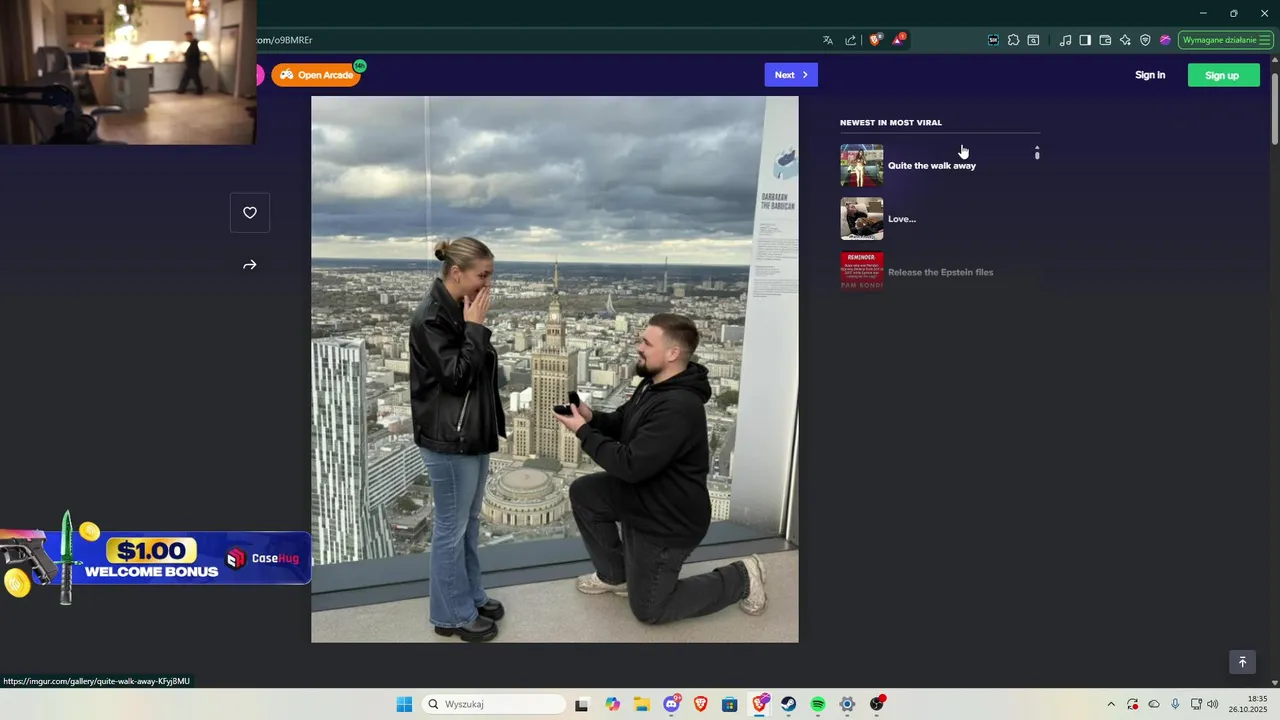1280x720 pixels.
Task: Switch to the active Brave browser window icon
Action: pyautogui.click(x=760, y=704)
